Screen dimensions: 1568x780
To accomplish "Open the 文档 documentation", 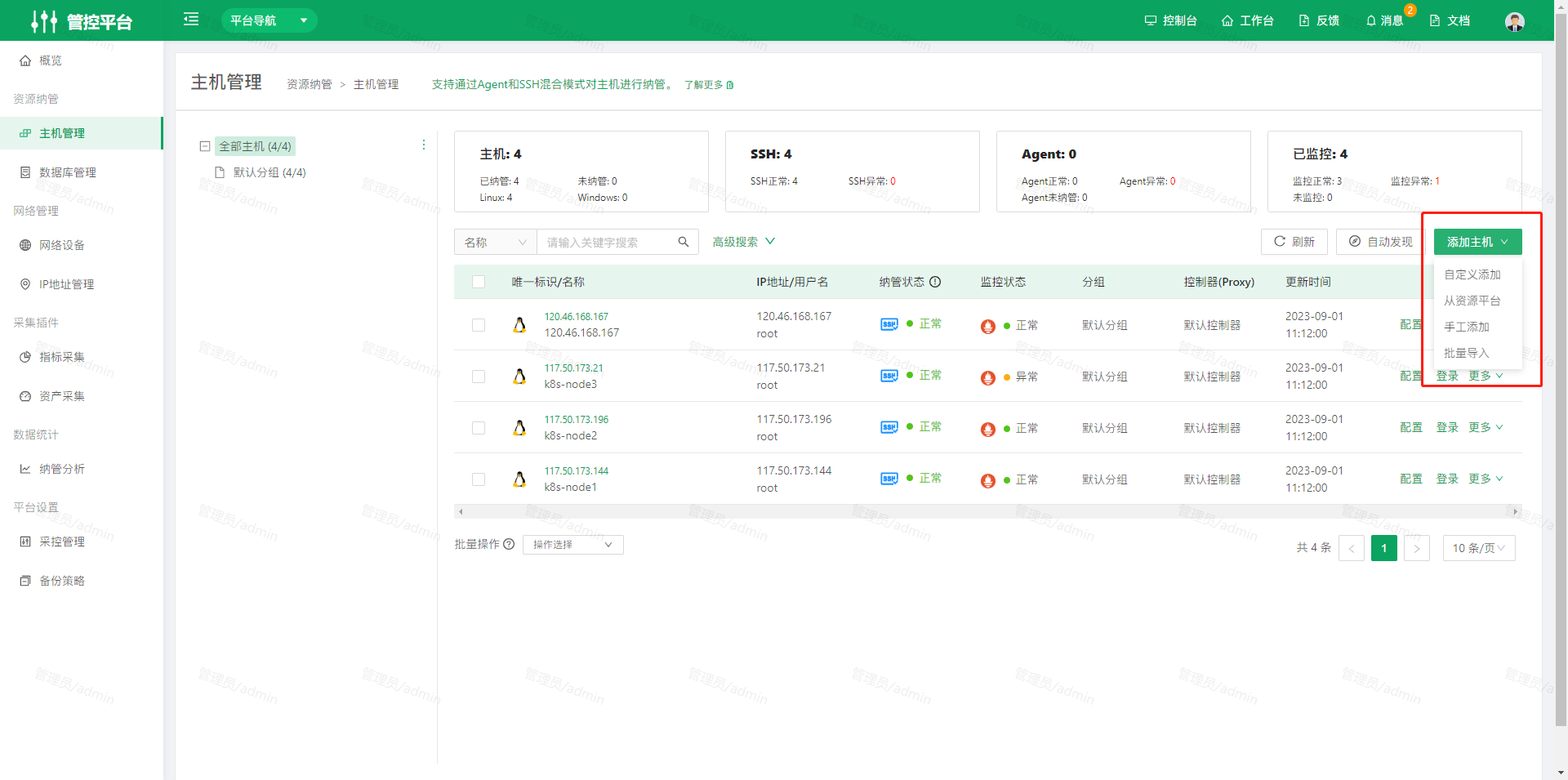I will [1450, 20].
